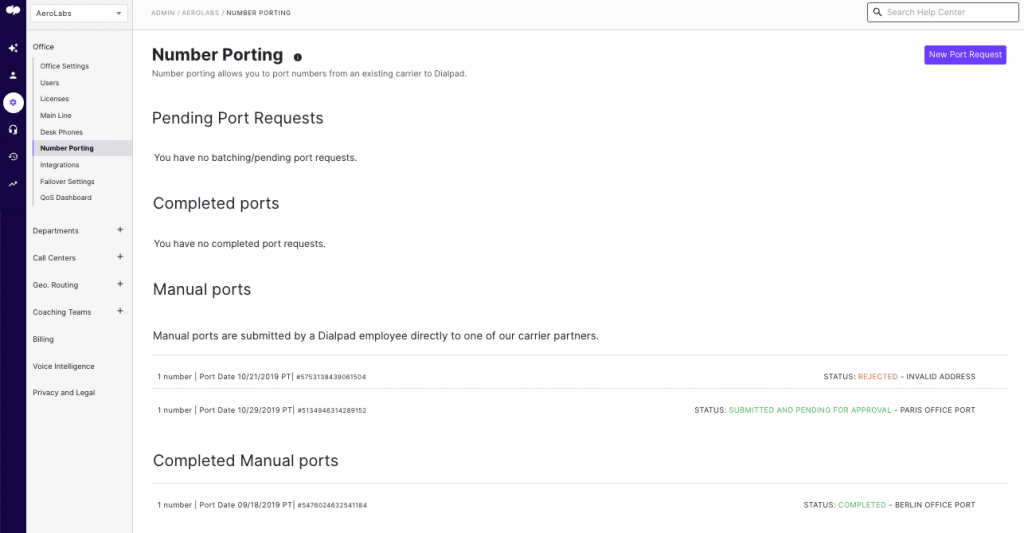
Task: Open the AI sparkle icon in the sidebar
Action: [x=13, y=48]
